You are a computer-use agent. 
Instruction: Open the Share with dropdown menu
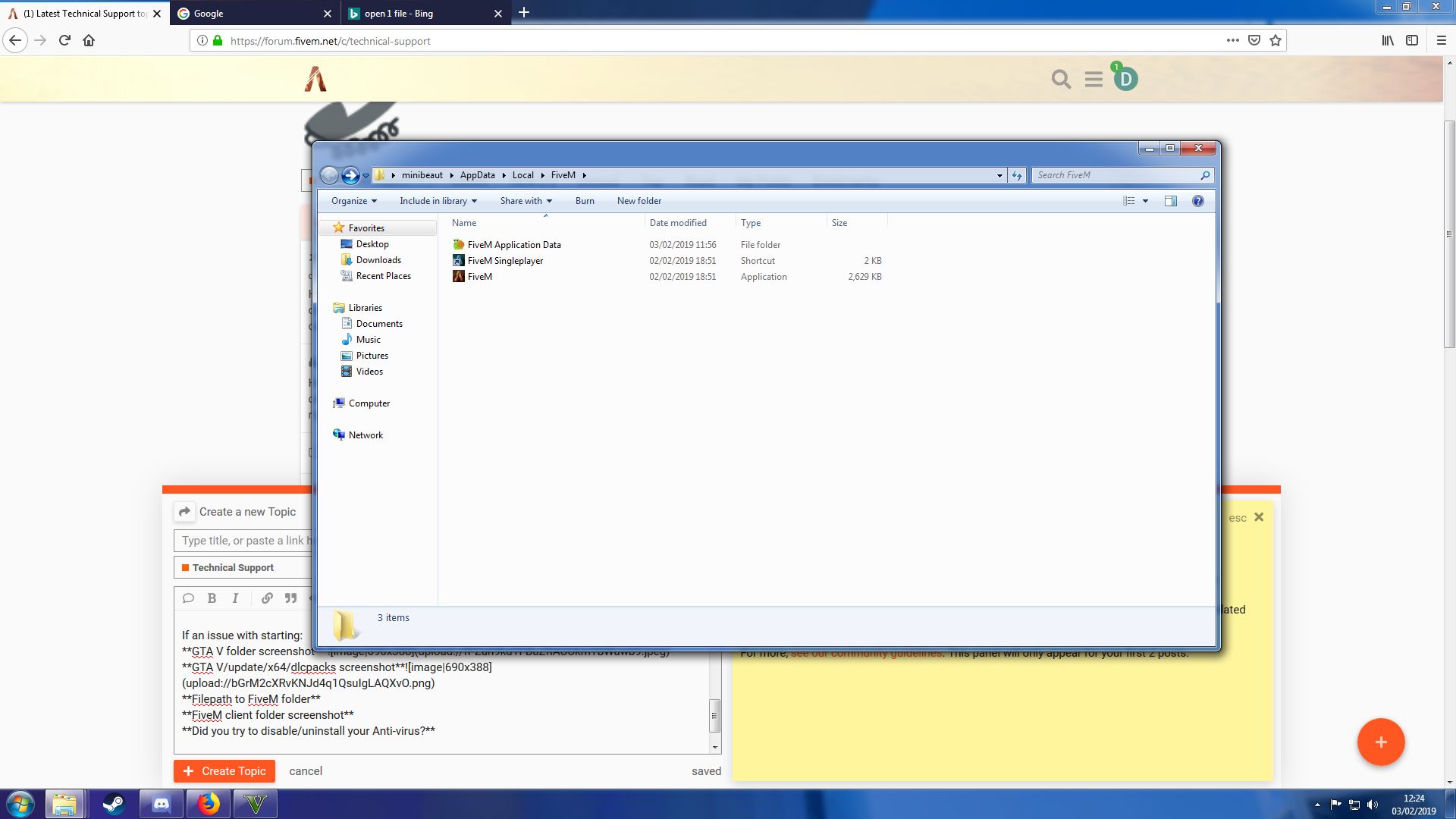(526, 201)
